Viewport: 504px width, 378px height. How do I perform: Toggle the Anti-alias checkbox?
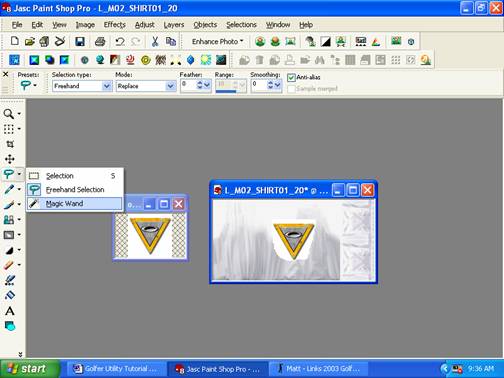pyautogui.click(x=291, y=77)
